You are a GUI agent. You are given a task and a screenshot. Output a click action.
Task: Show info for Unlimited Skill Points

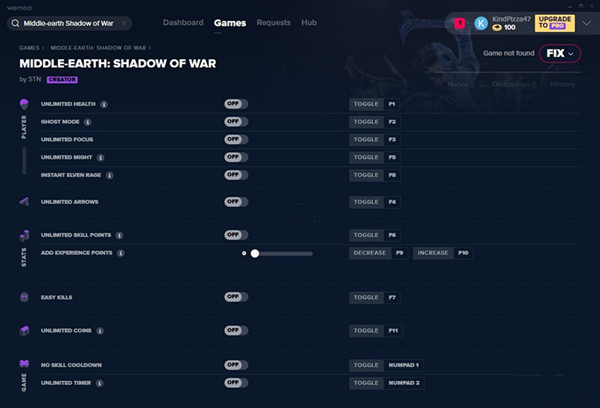tap(119, 235)
